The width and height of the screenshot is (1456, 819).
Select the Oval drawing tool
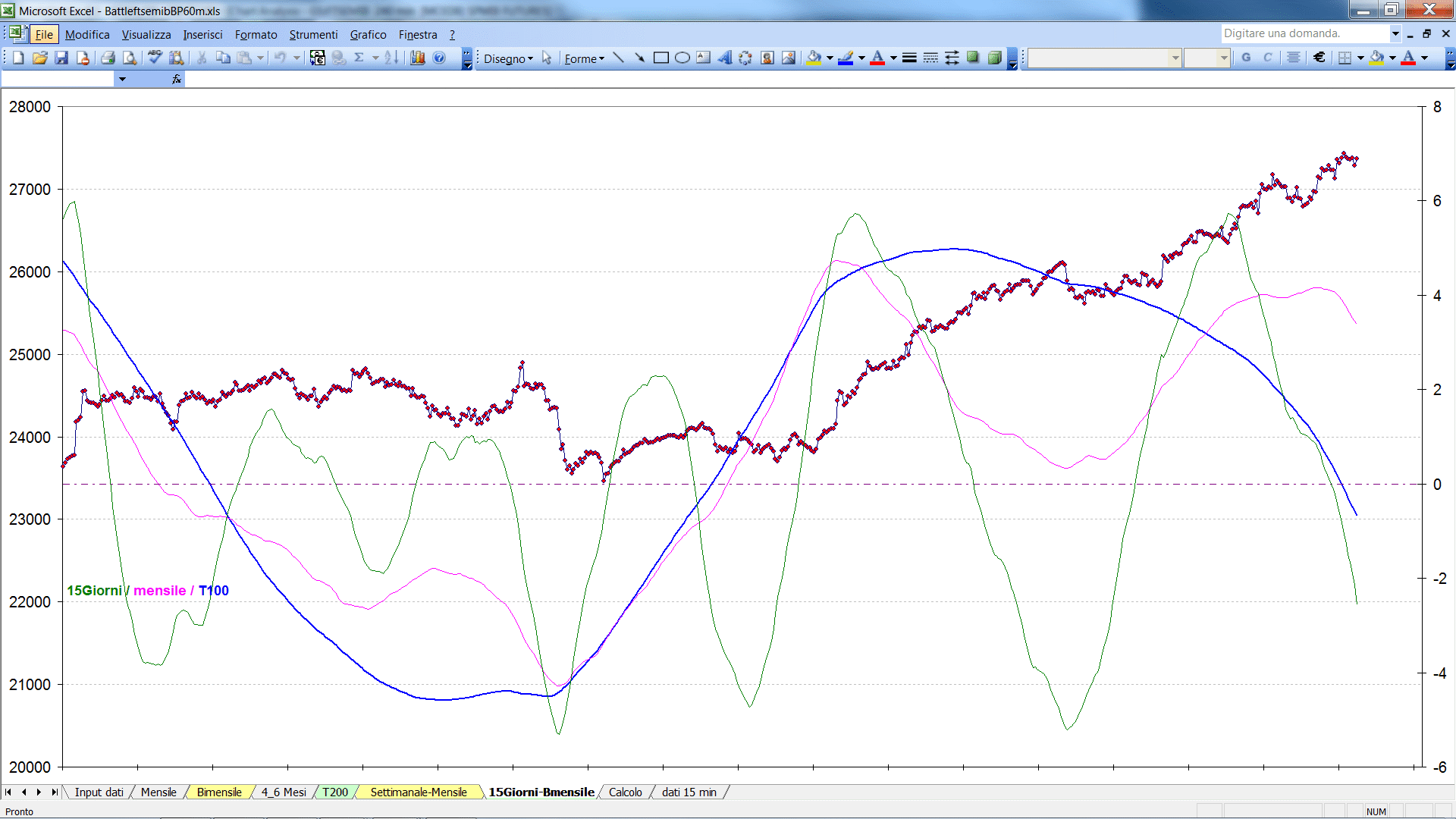point(682,58)
